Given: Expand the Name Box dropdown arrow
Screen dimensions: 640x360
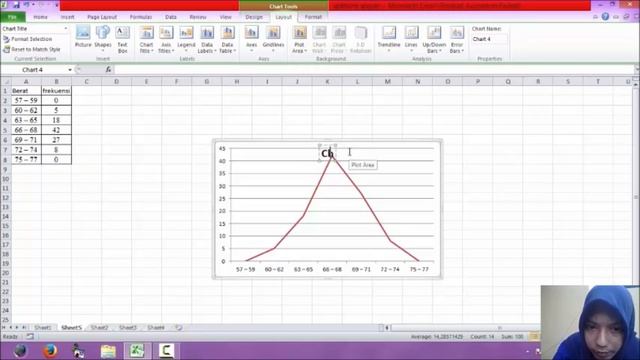Looking at the screenshot, I should click(x=69, y=70).
